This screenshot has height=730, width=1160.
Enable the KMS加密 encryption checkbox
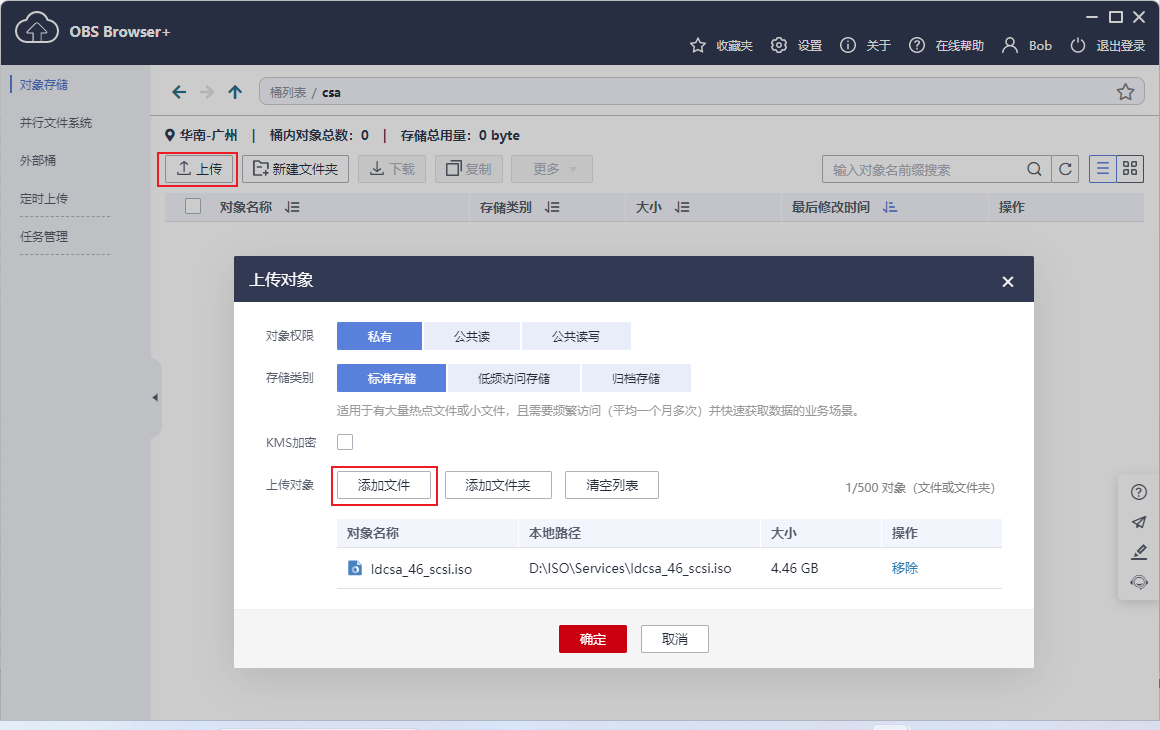344,441
